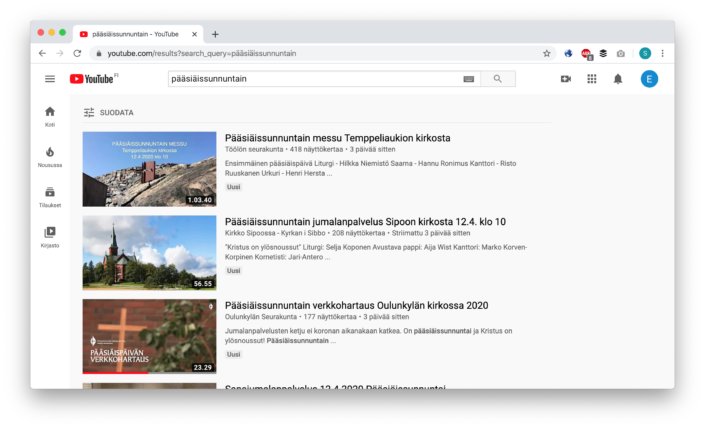Open title Pääsiäissunnuntain jumalanpalvelus Sipoon kirkosta
The width and height of the screenshot is (705, 429).
point(365,222)
